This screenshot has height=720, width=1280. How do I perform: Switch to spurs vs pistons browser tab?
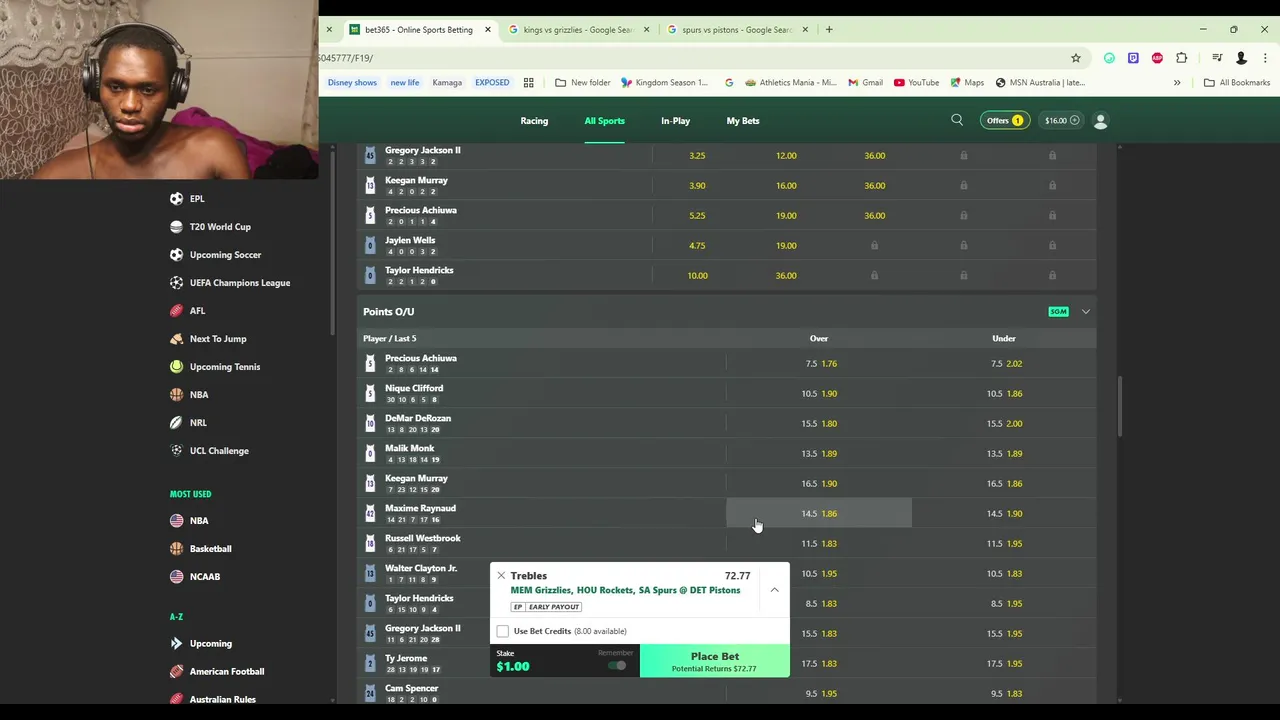737,29
